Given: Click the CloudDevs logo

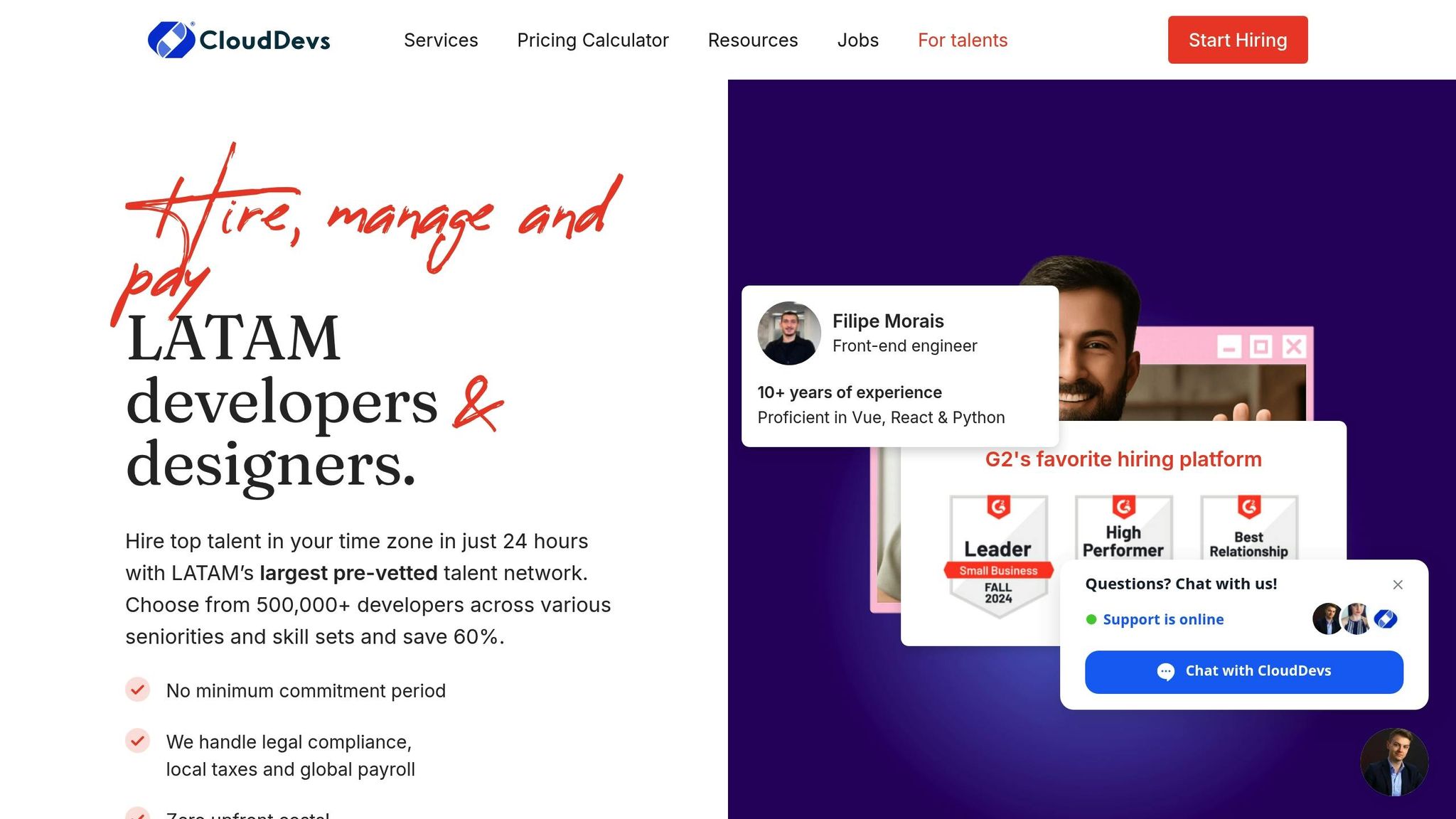Looking at the screenshot, I should pos(239,40).
